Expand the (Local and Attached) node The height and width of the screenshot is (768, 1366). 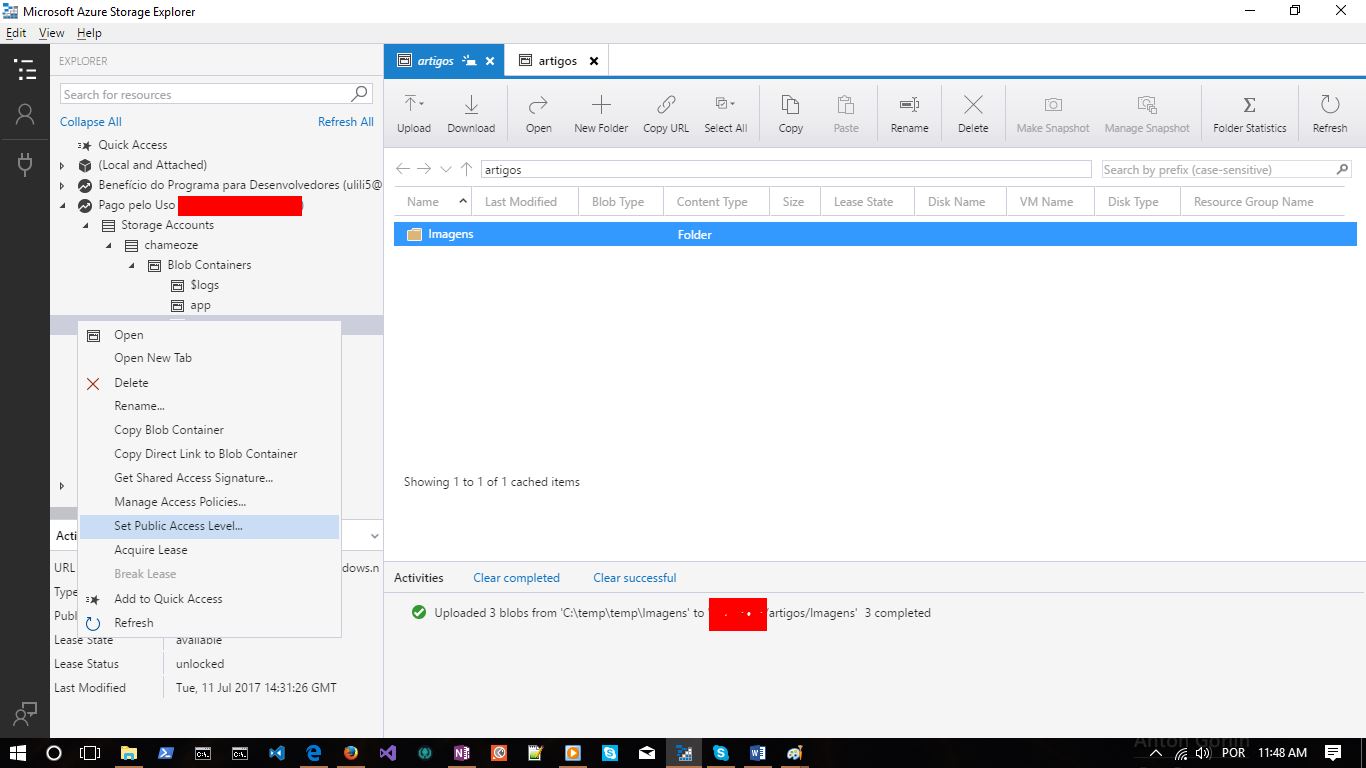coord(62,165)
